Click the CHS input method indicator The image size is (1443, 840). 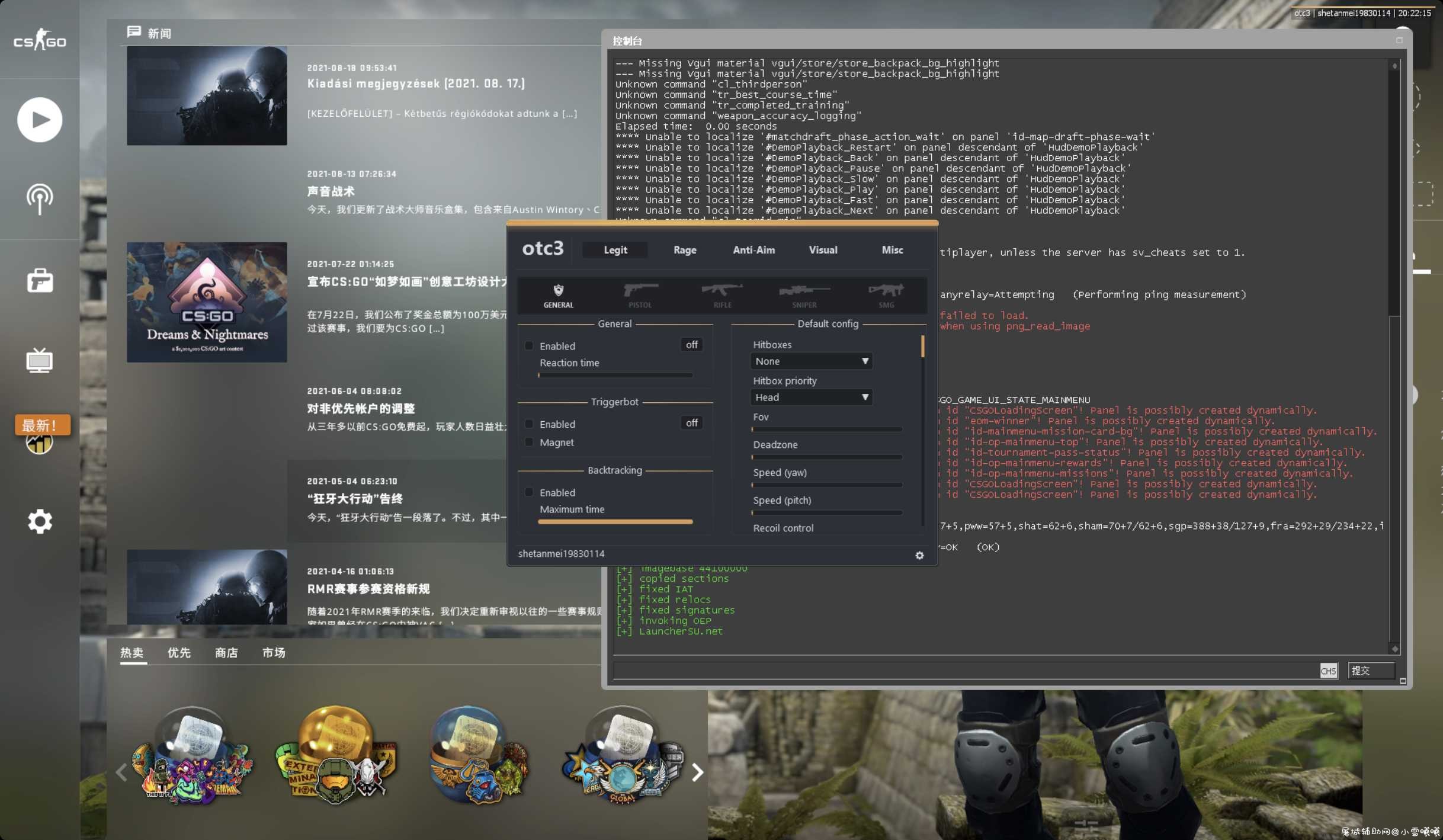point(1328,671)
